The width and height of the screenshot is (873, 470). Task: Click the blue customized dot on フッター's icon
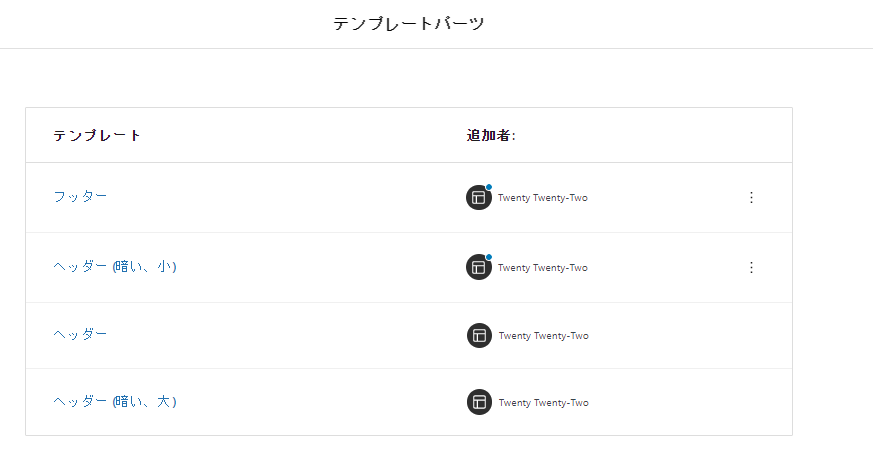(488, 187)
